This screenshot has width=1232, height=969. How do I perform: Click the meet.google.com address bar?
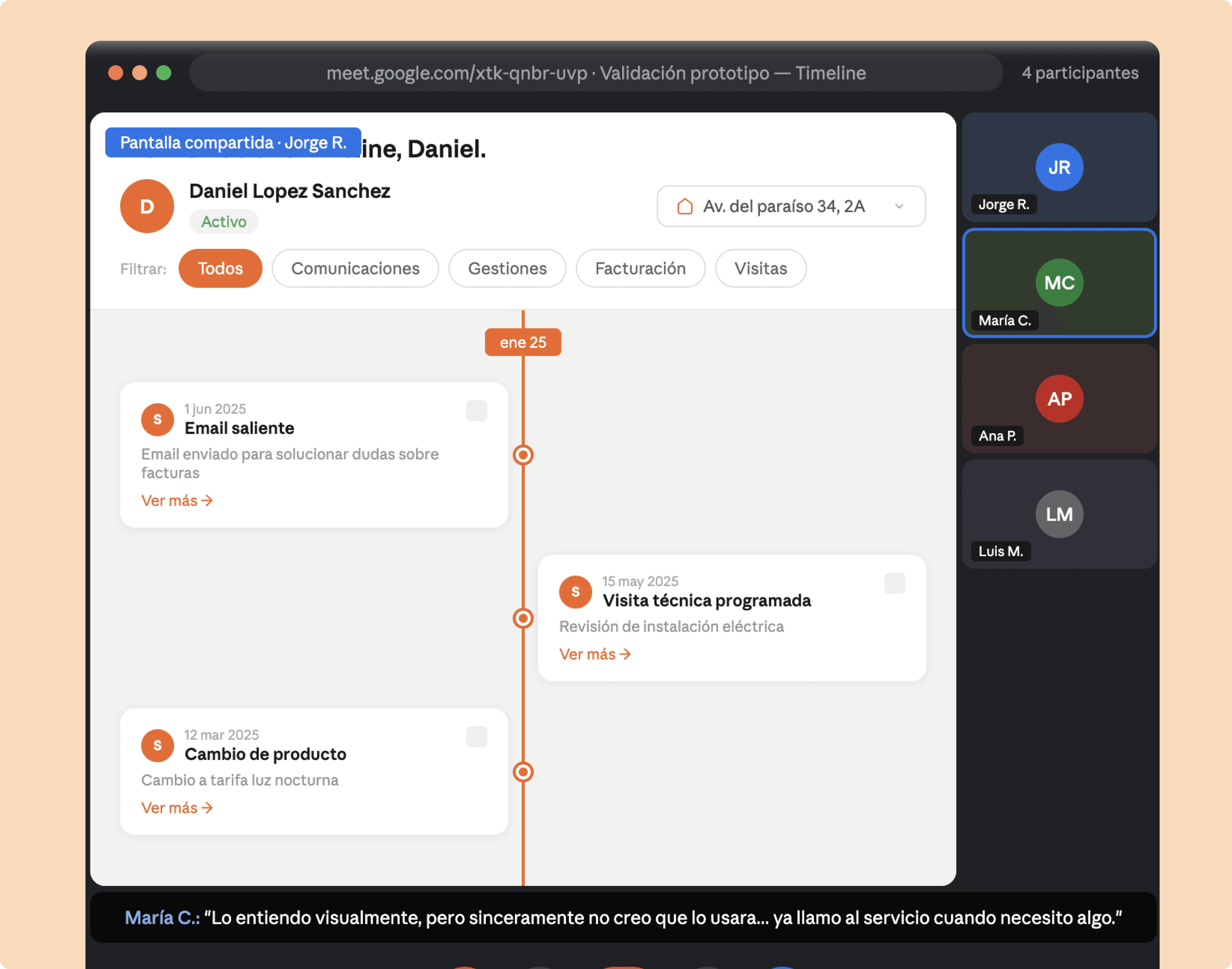596,73
